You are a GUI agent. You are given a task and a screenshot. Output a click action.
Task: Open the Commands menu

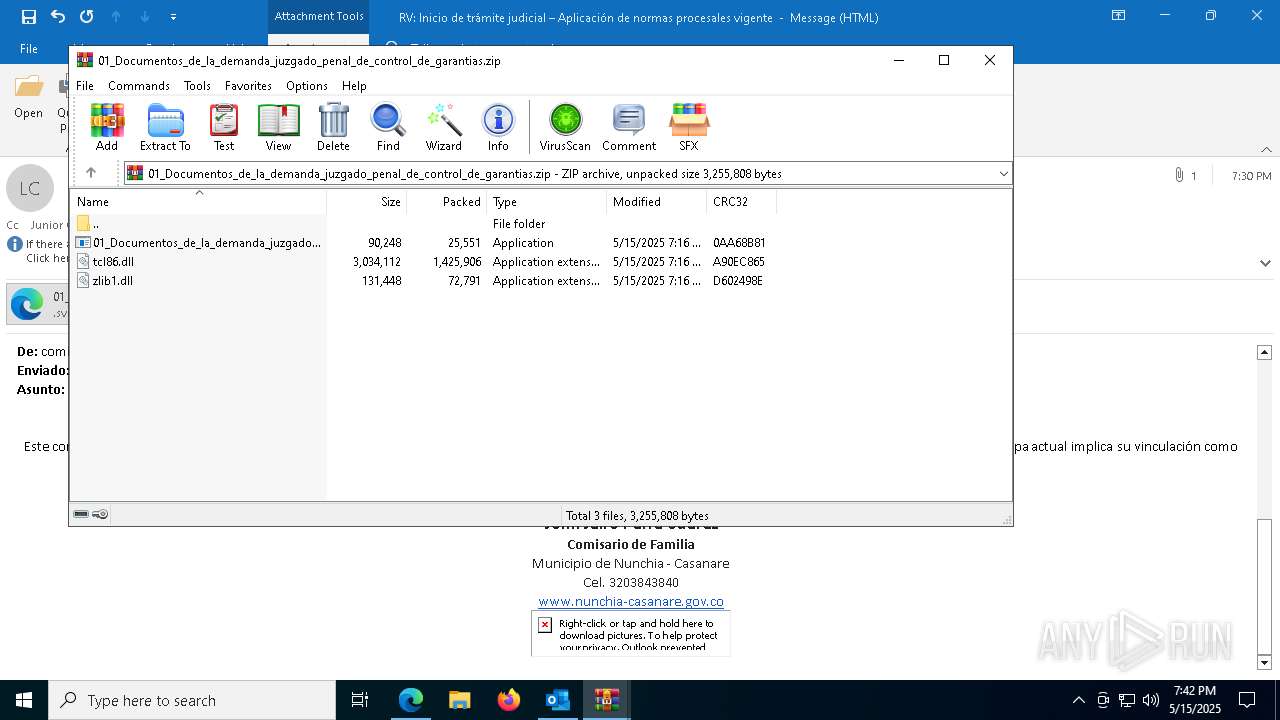[139, 86]
